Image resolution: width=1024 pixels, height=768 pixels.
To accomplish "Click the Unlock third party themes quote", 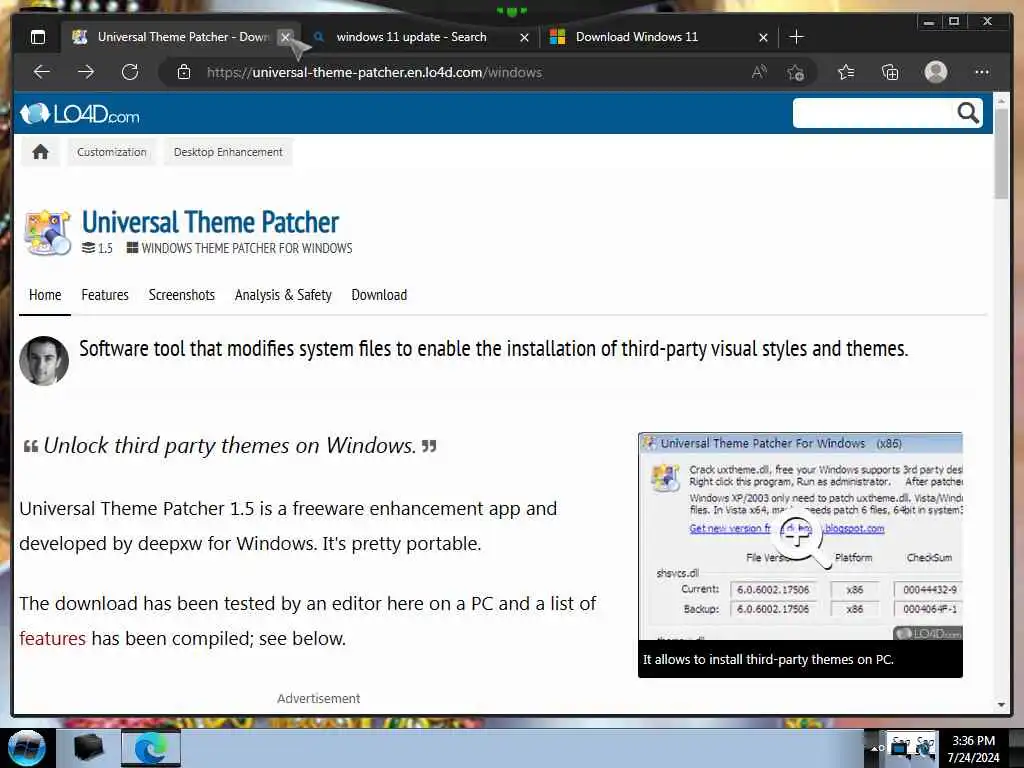I will point(230,445).
